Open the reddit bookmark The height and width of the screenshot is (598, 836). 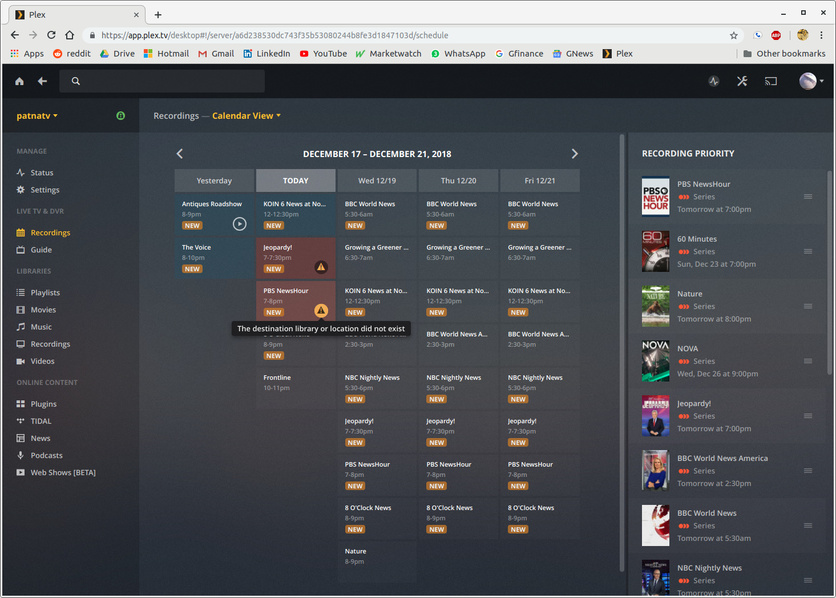(71, 53)
